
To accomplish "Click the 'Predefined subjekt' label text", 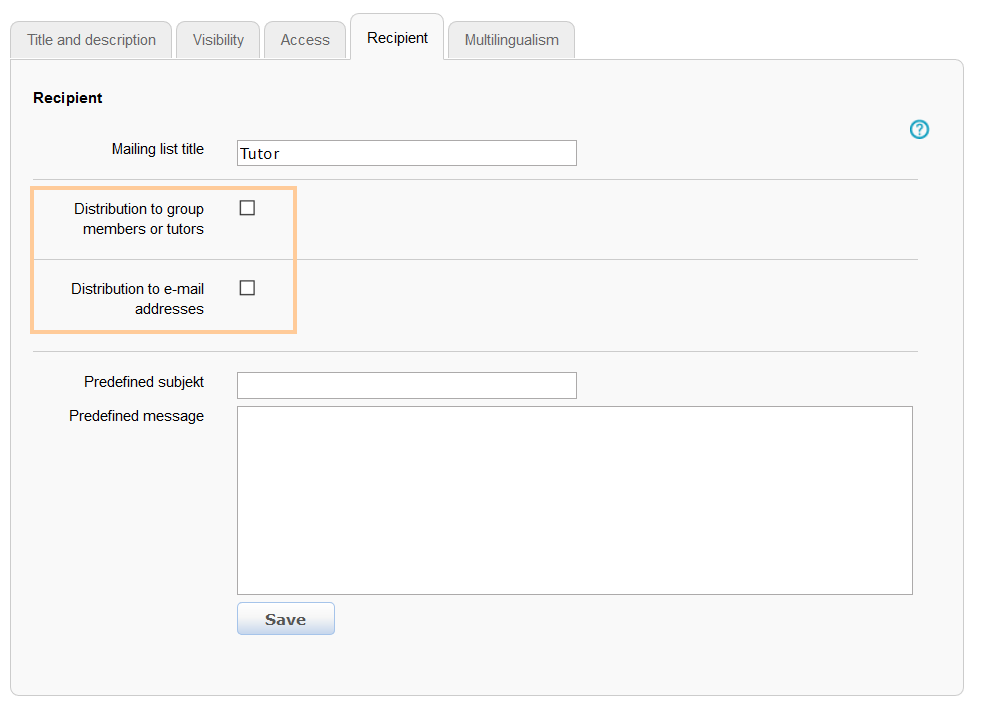I will tap(144, 382).
